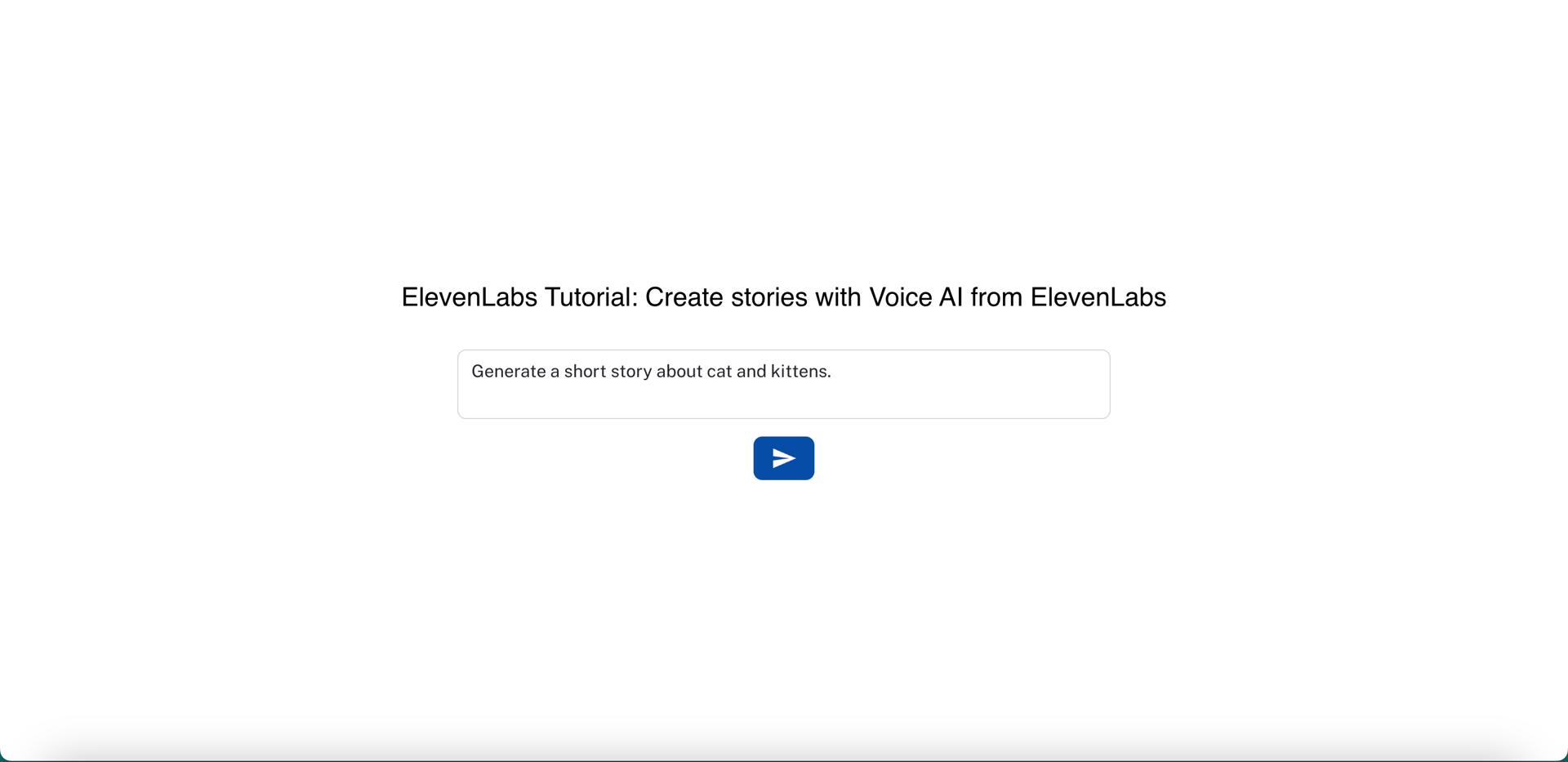Viewport: 1568px width, 762px height.
Task: Click the word "stories" in the heading
Action: (x=768, y=297)
